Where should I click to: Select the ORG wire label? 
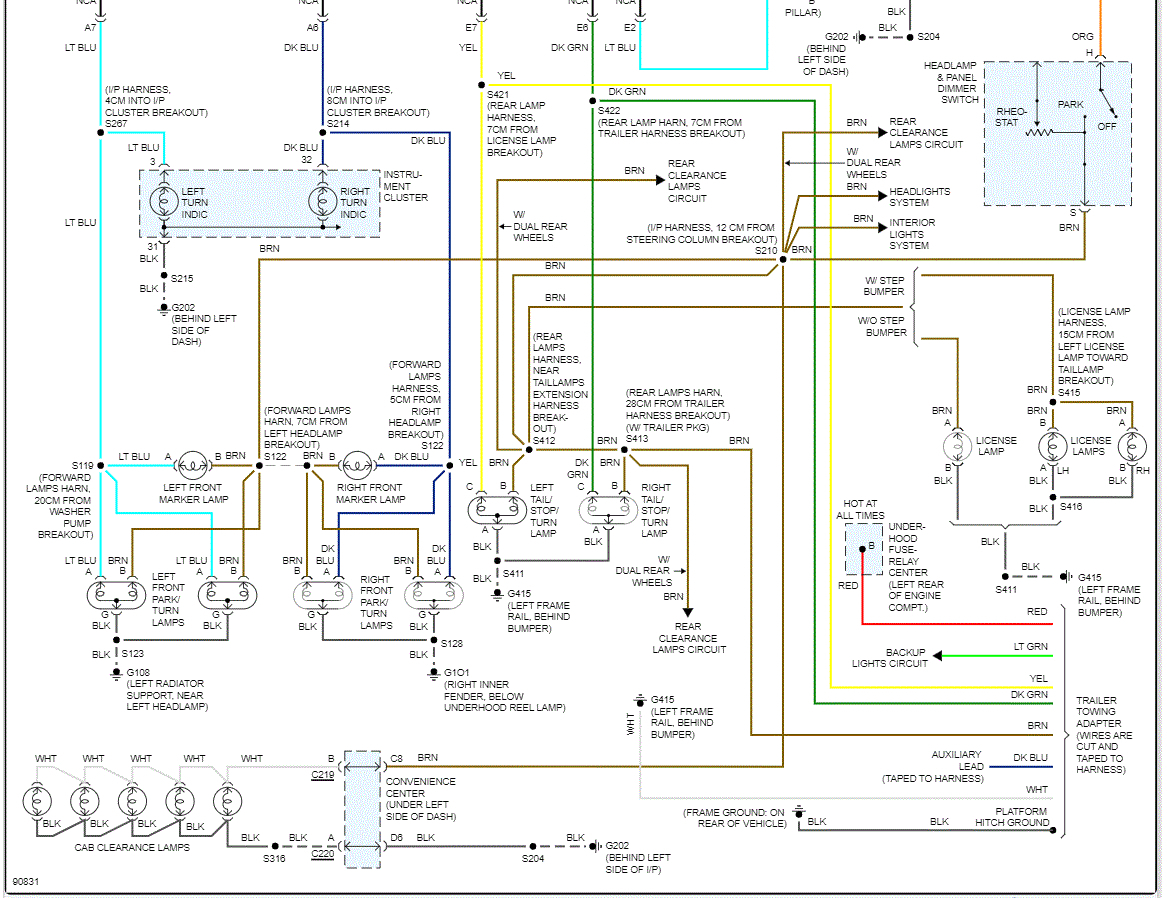1082,36
